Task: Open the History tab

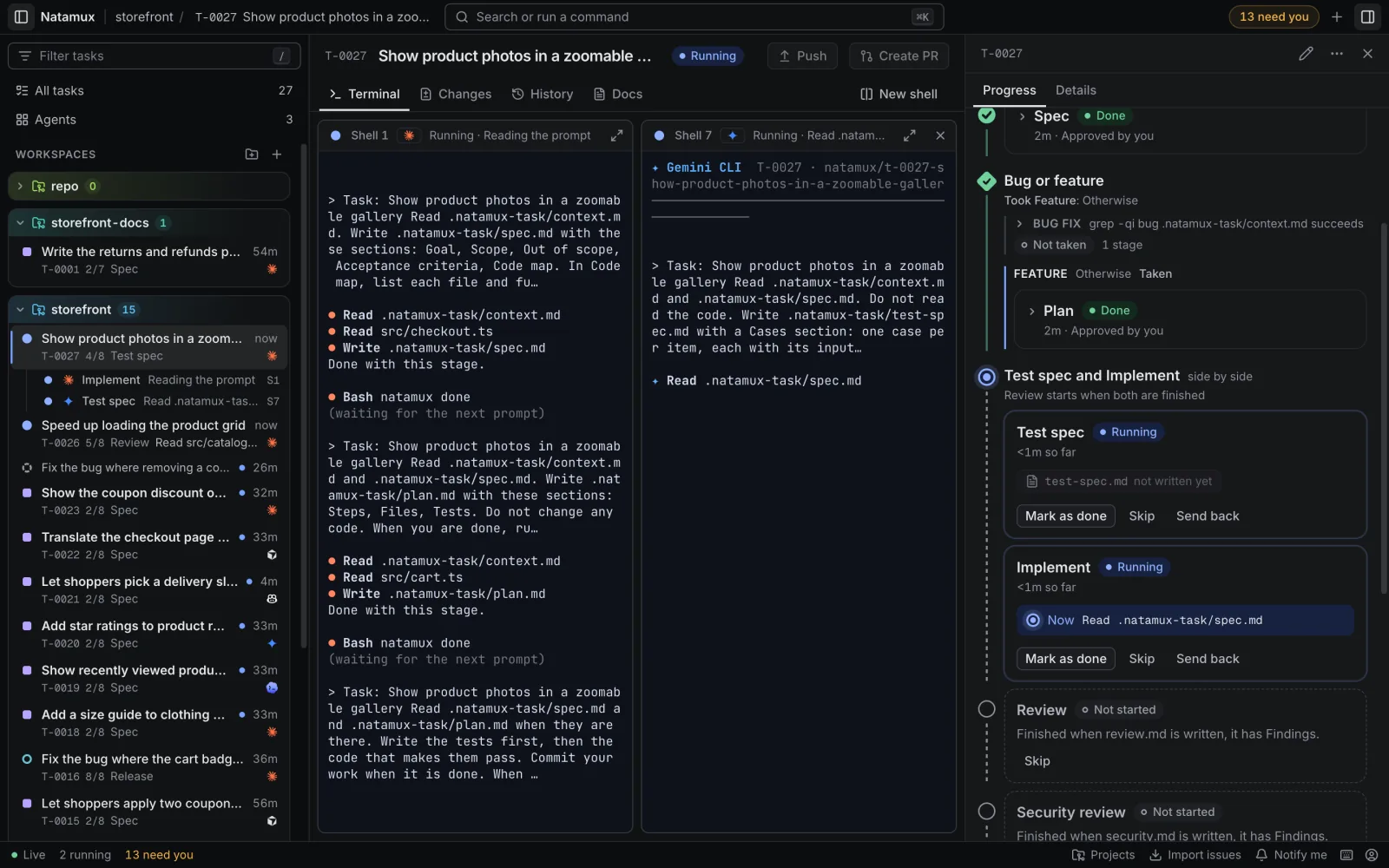Action: (x=543, y=94)
